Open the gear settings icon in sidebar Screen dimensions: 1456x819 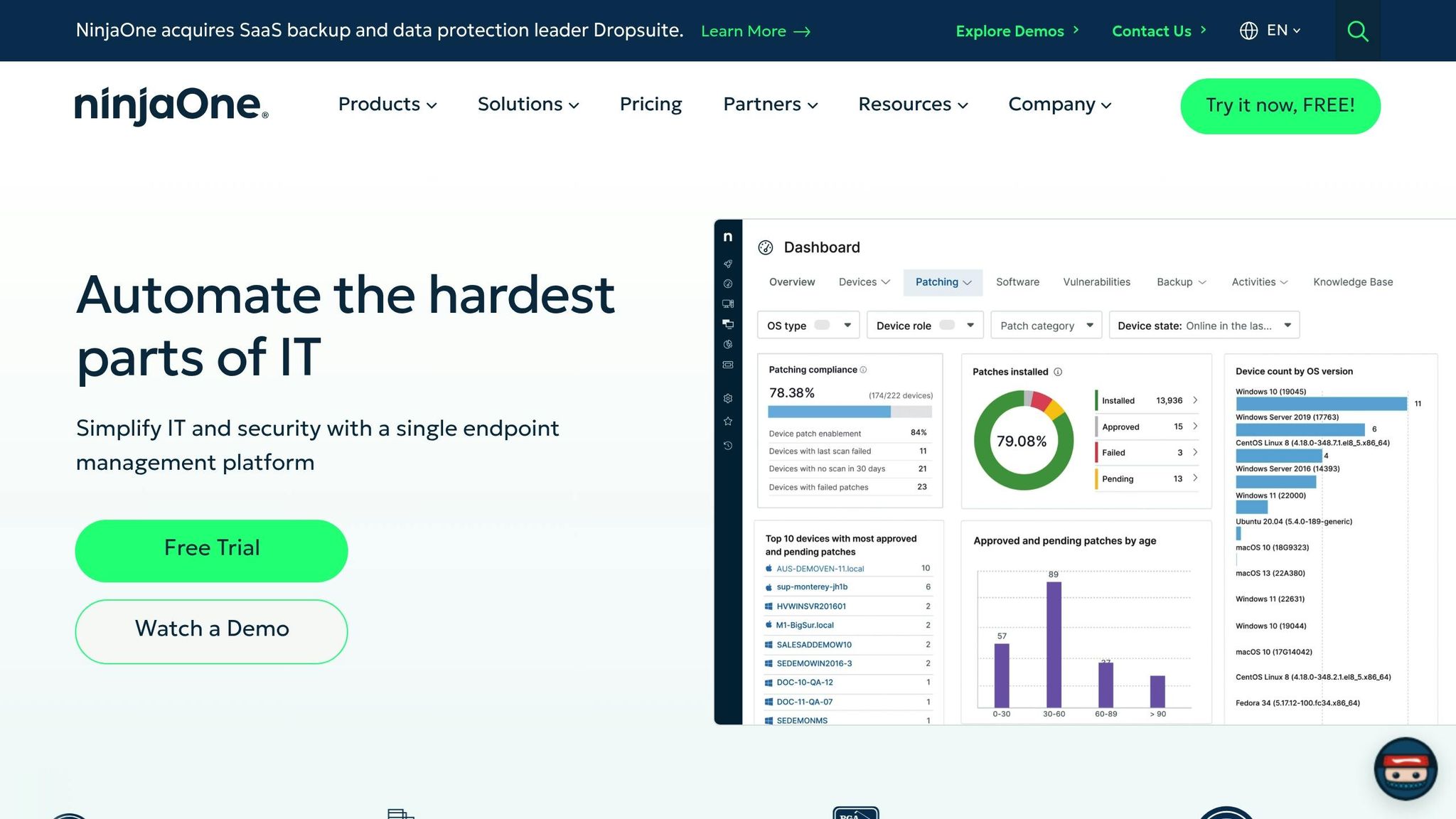pos(728,399)
